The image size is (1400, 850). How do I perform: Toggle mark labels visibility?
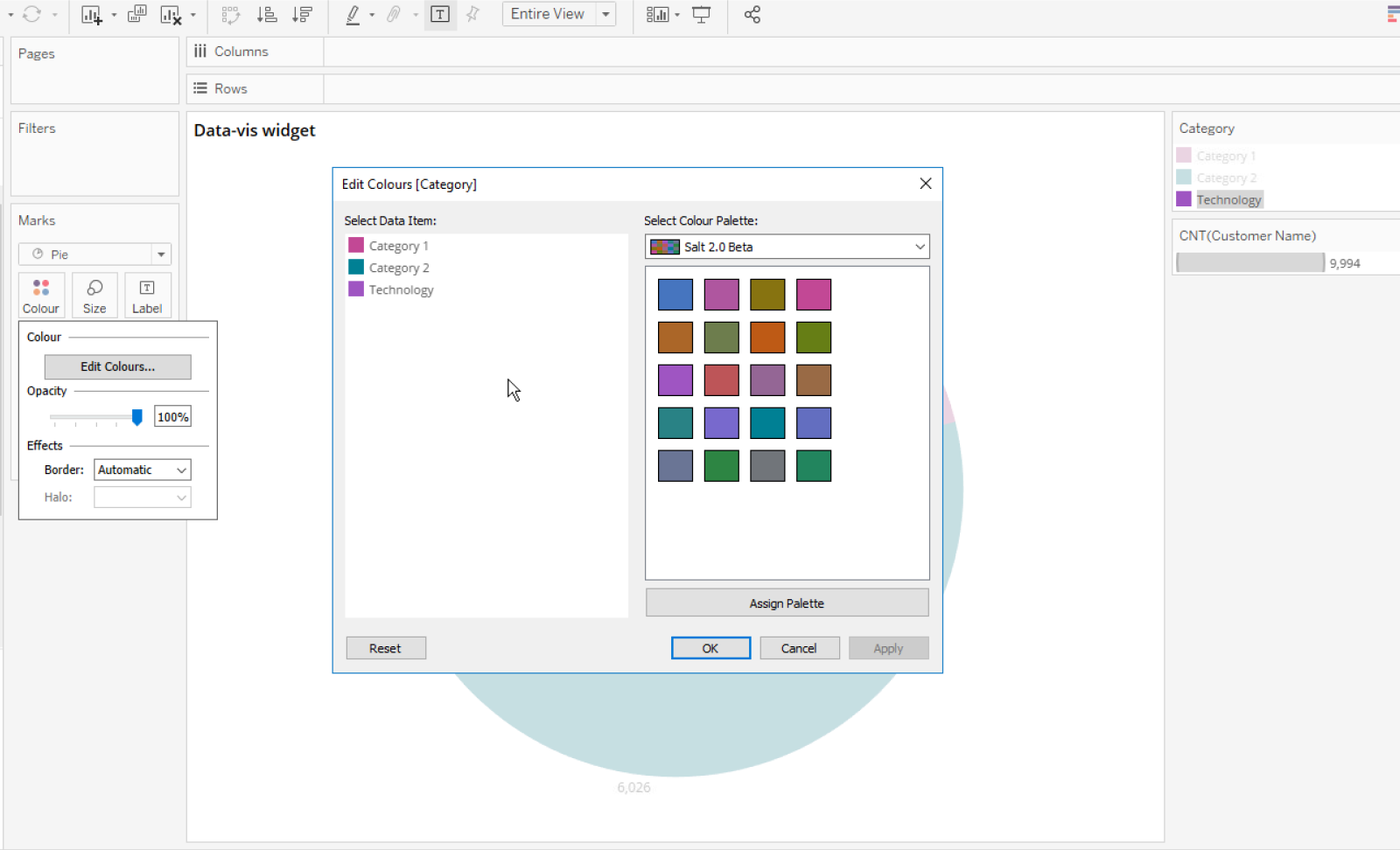[x=440, y=14]
